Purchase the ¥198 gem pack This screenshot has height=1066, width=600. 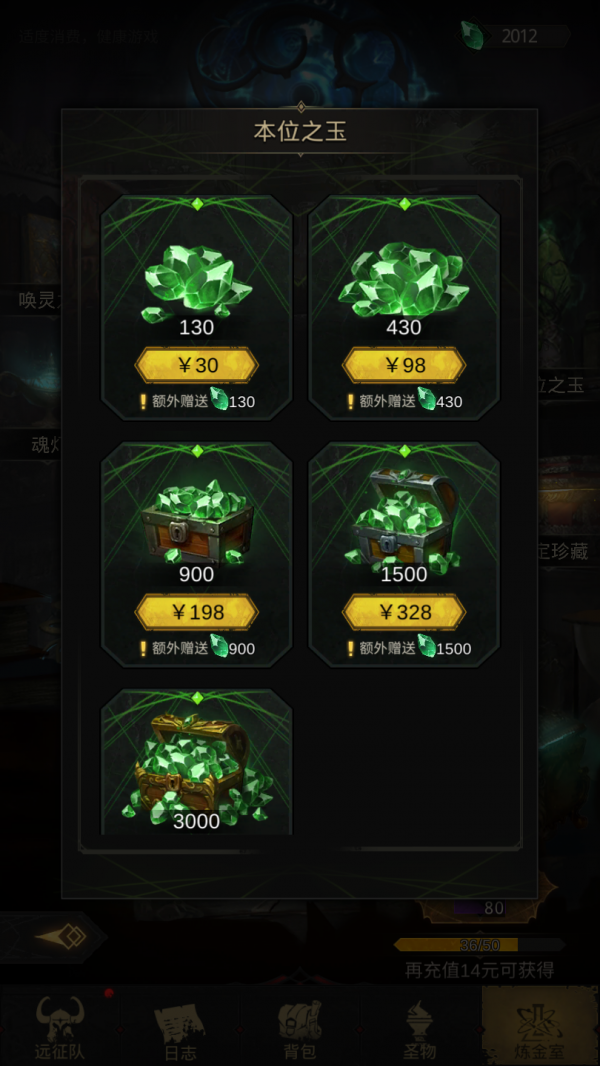click(196, 613)
